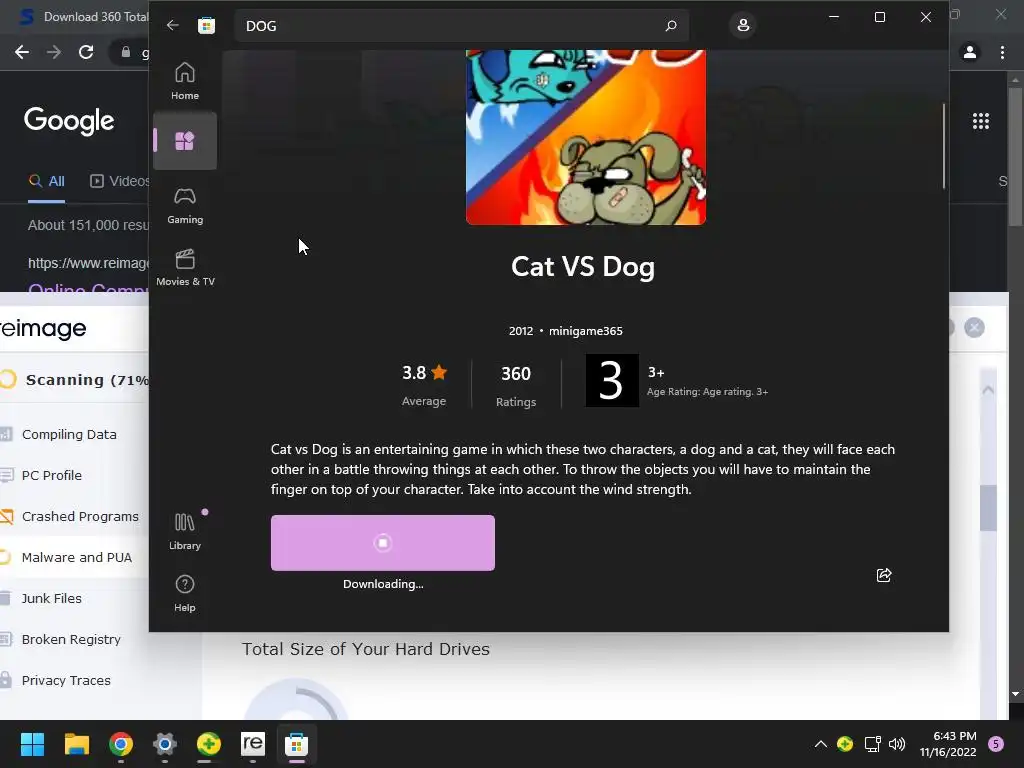1024x768 pixels.
Task: Open the clock showing 6:43 PM
Action: point(948,744)
